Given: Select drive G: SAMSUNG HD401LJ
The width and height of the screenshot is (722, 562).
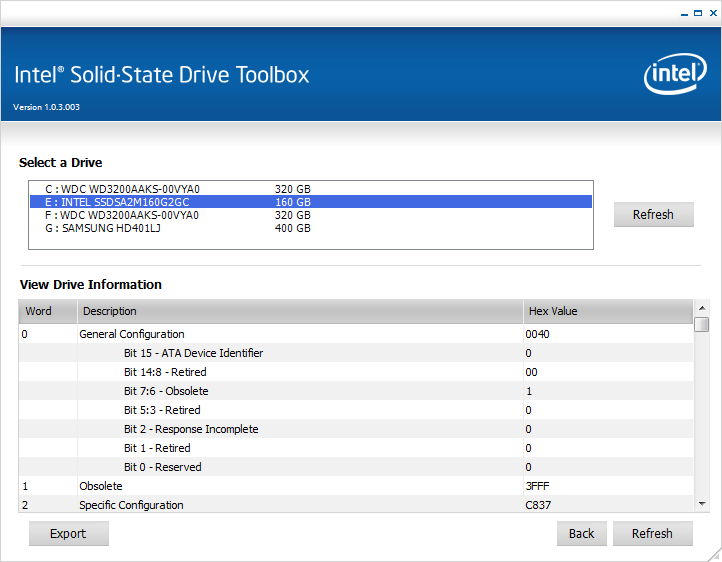Looking at the screenshot, I should tap(311, 228).
